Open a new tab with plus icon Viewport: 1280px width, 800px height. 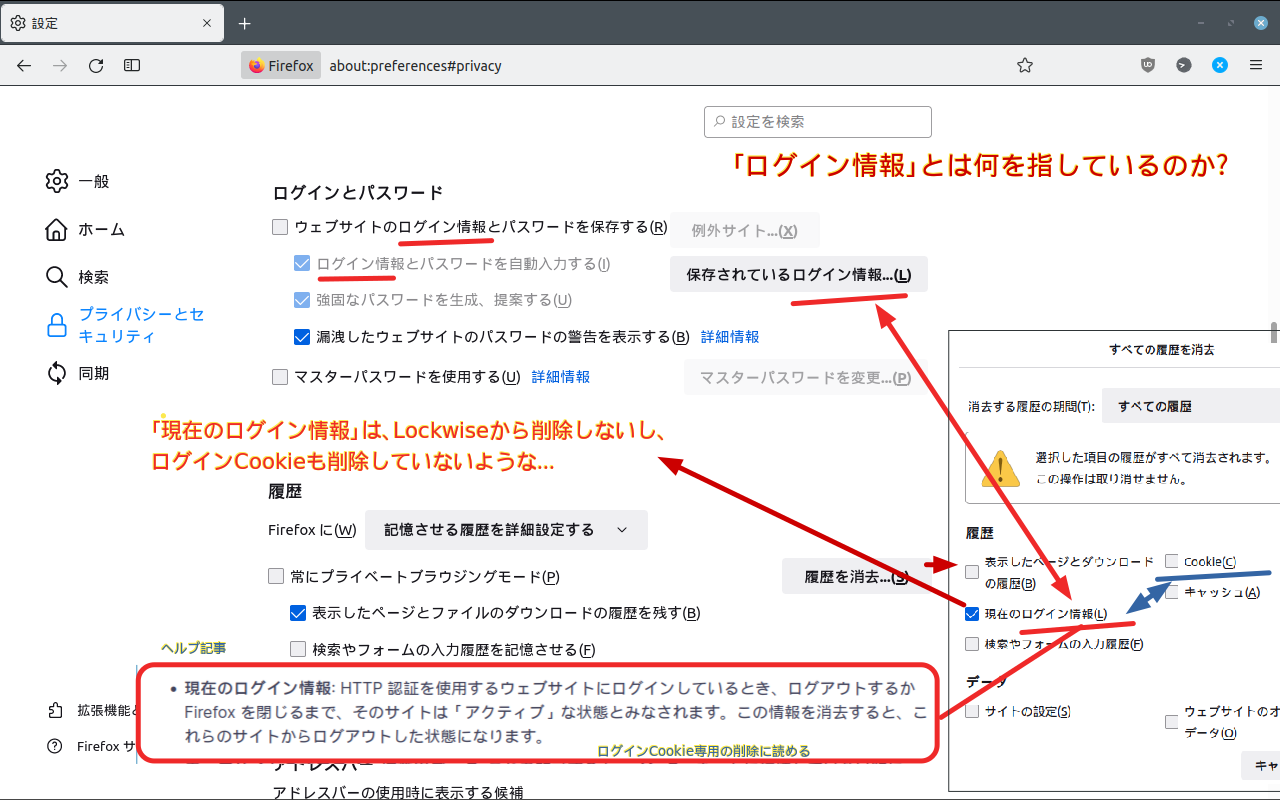(245, 23)
